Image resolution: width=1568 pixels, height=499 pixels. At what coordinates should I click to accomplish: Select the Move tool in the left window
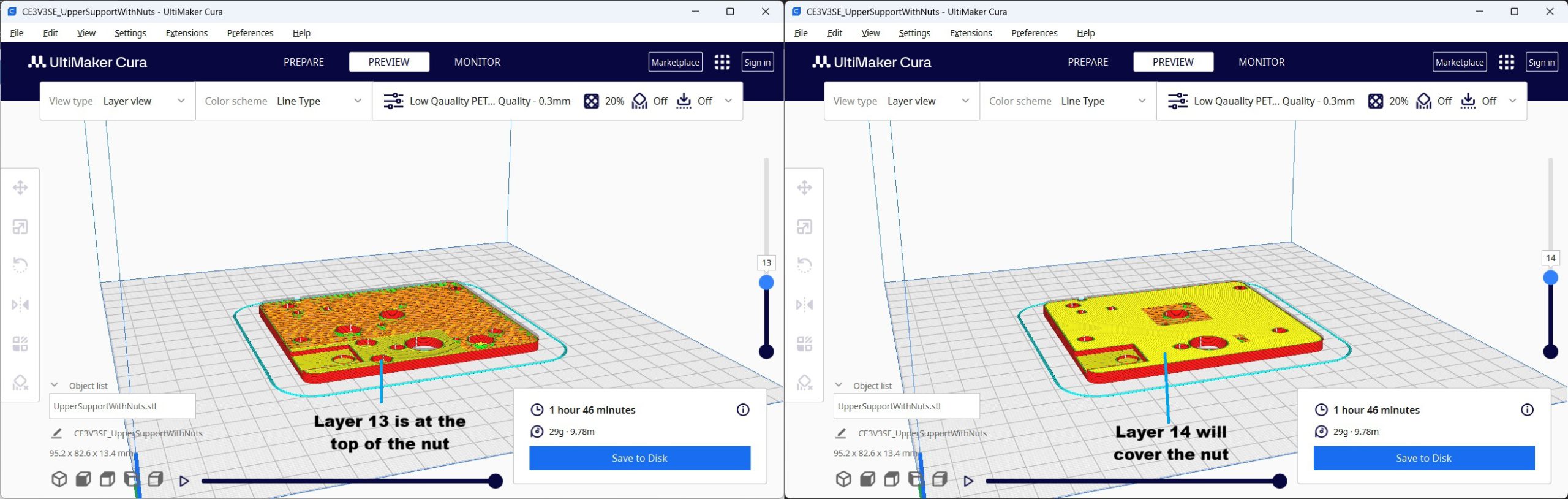tap(20, 188)
